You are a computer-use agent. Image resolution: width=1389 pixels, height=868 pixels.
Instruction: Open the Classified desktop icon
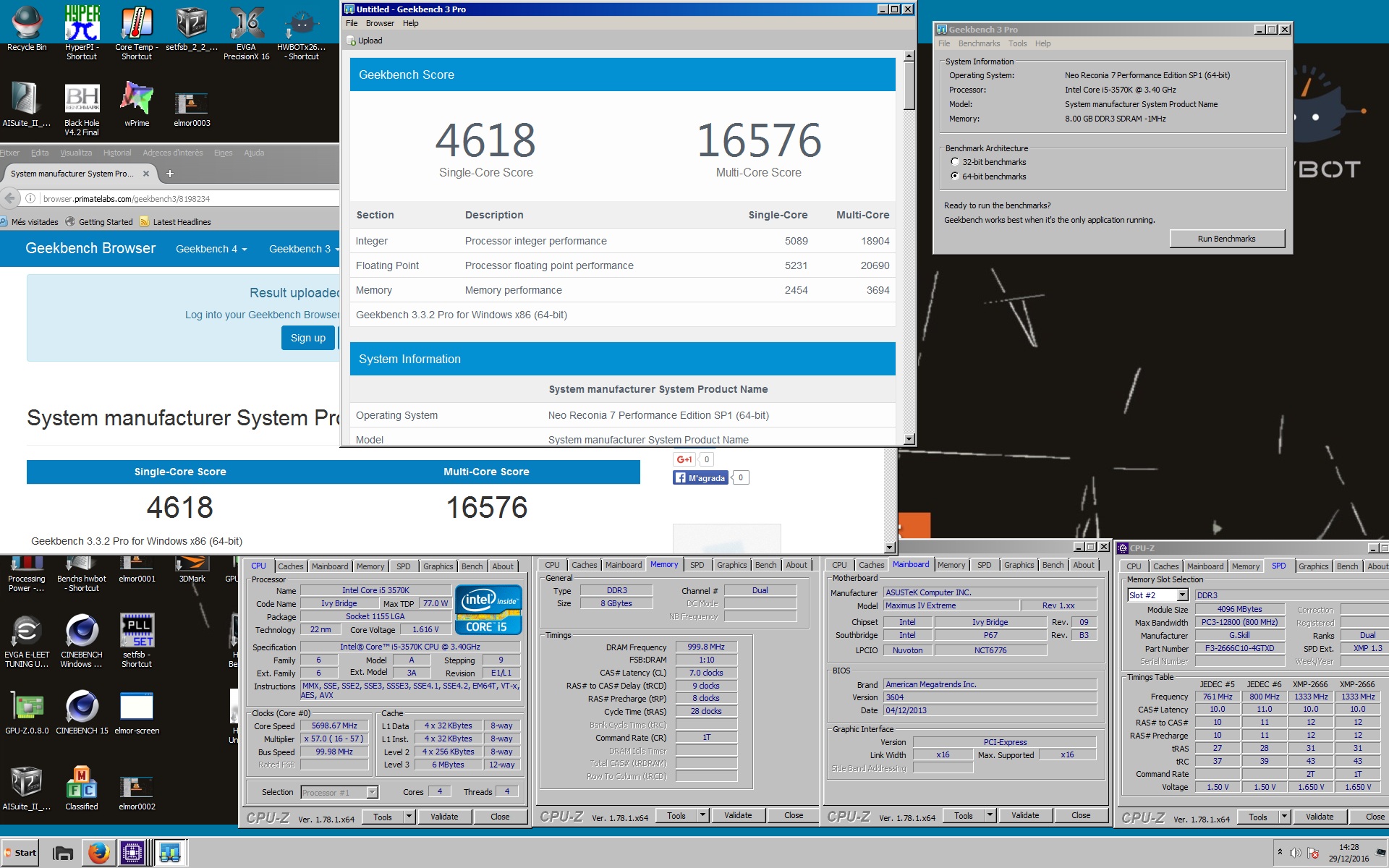[x=82, y=788]
